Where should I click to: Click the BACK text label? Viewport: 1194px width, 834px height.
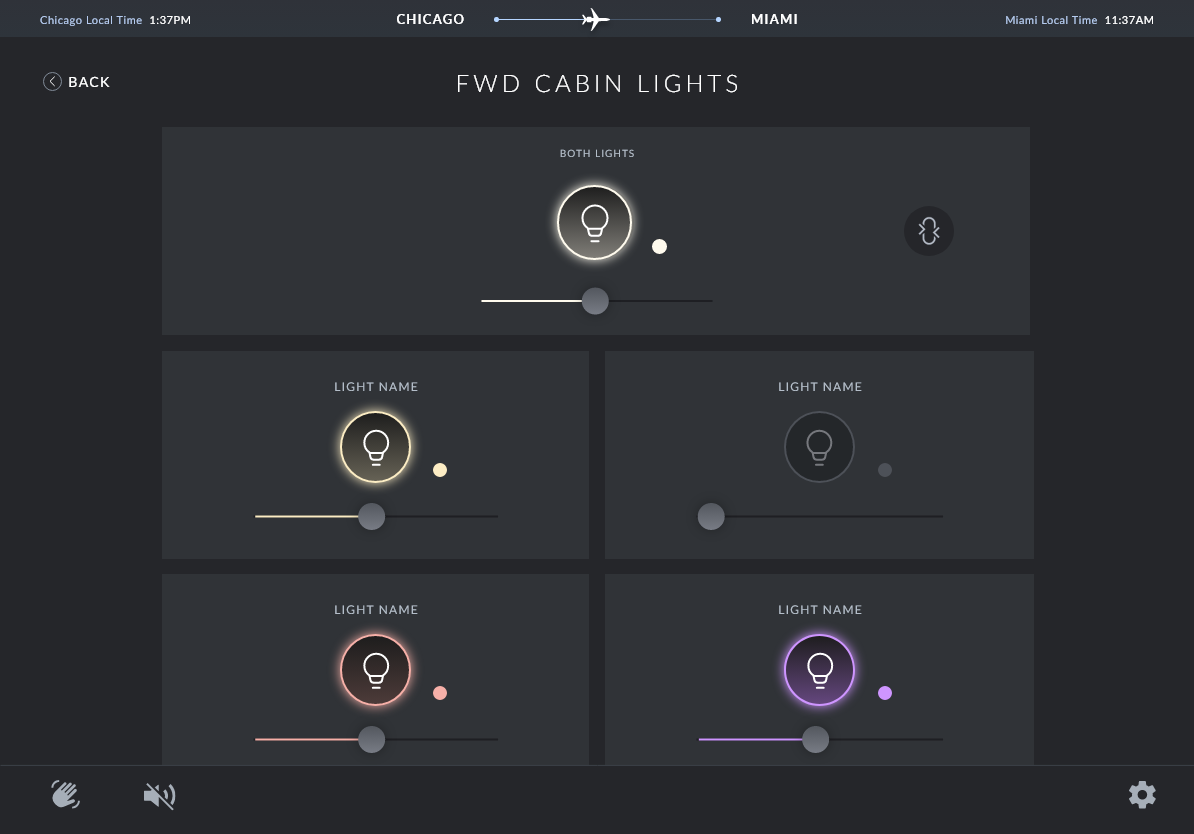click(89, 82)
